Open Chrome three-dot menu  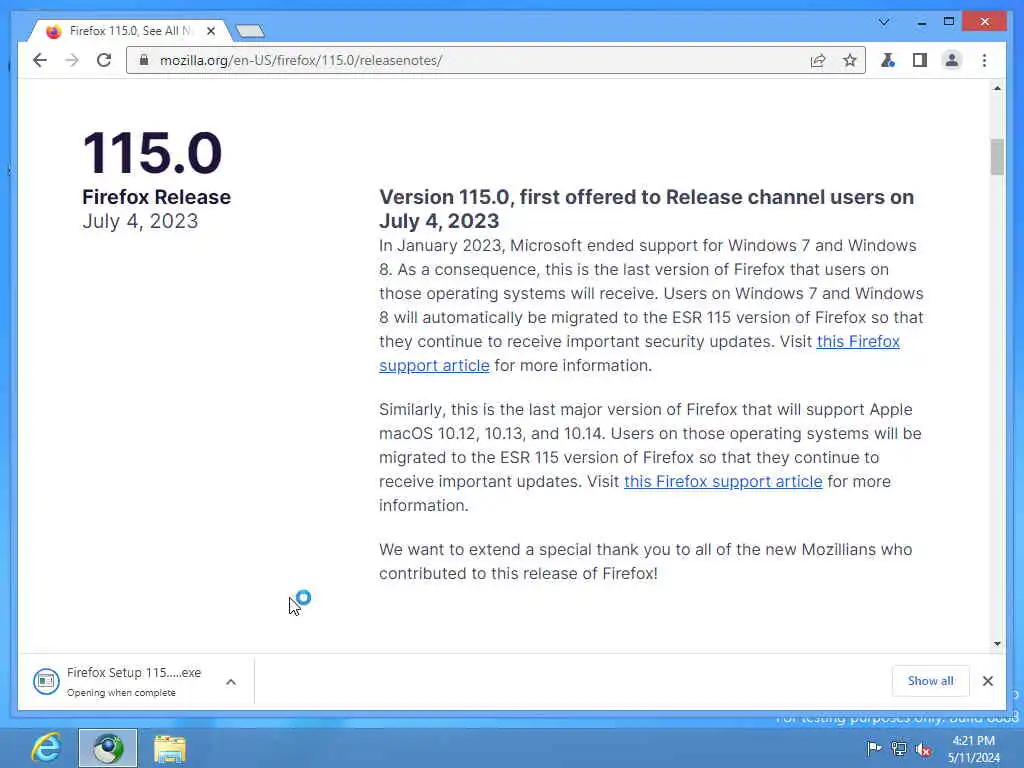(984, 61)
